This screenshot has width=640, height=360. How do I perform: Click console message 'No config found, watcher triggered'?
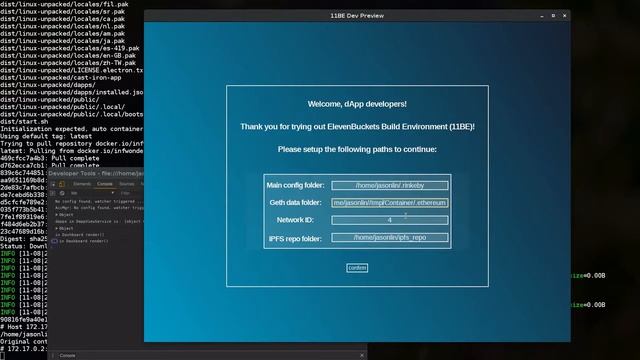point(98,202)
